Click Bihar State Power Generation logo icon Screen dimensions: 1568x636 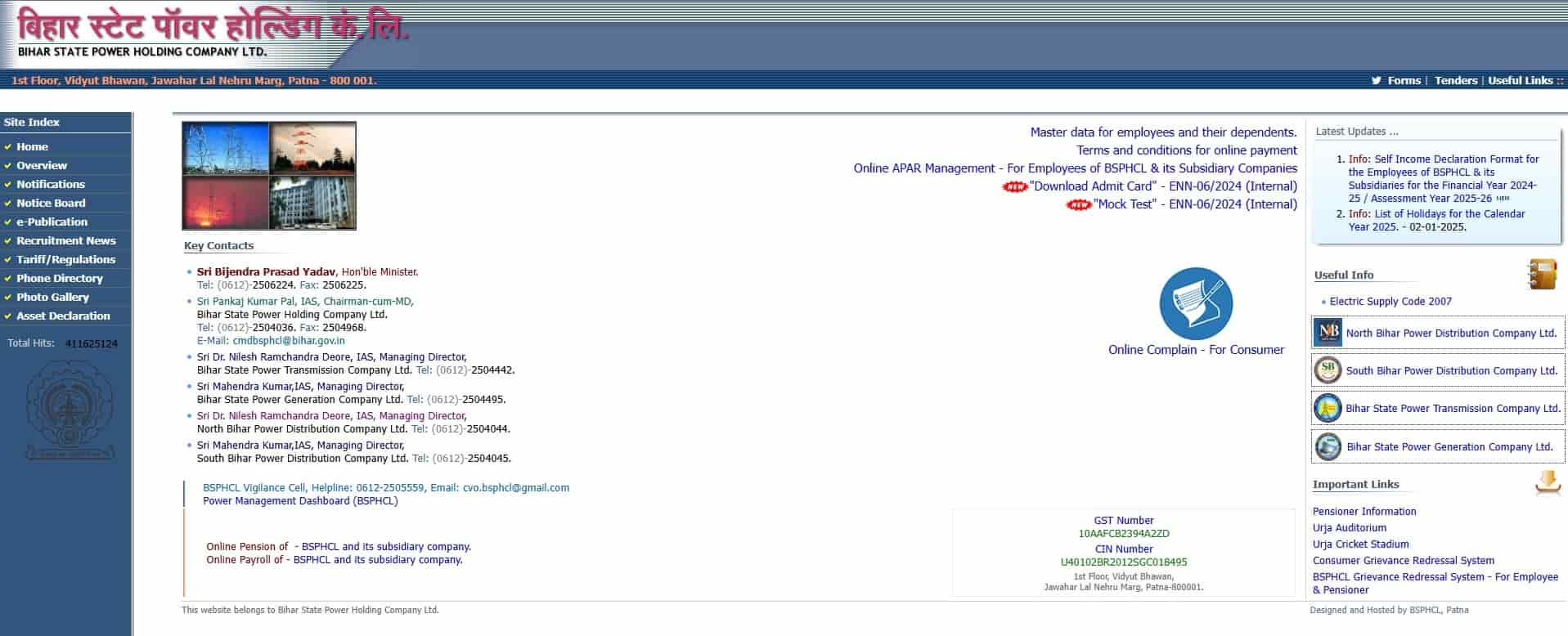pyautogui.click(x=1328, y=446)
